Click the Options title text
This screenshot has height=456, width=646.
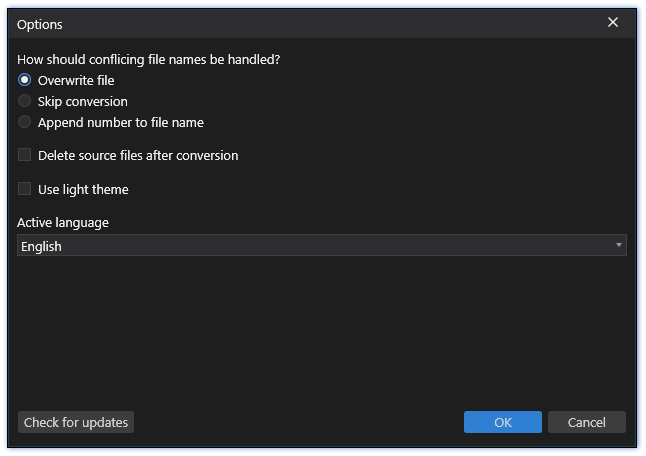pyautogui.click(x=40, y=25)
